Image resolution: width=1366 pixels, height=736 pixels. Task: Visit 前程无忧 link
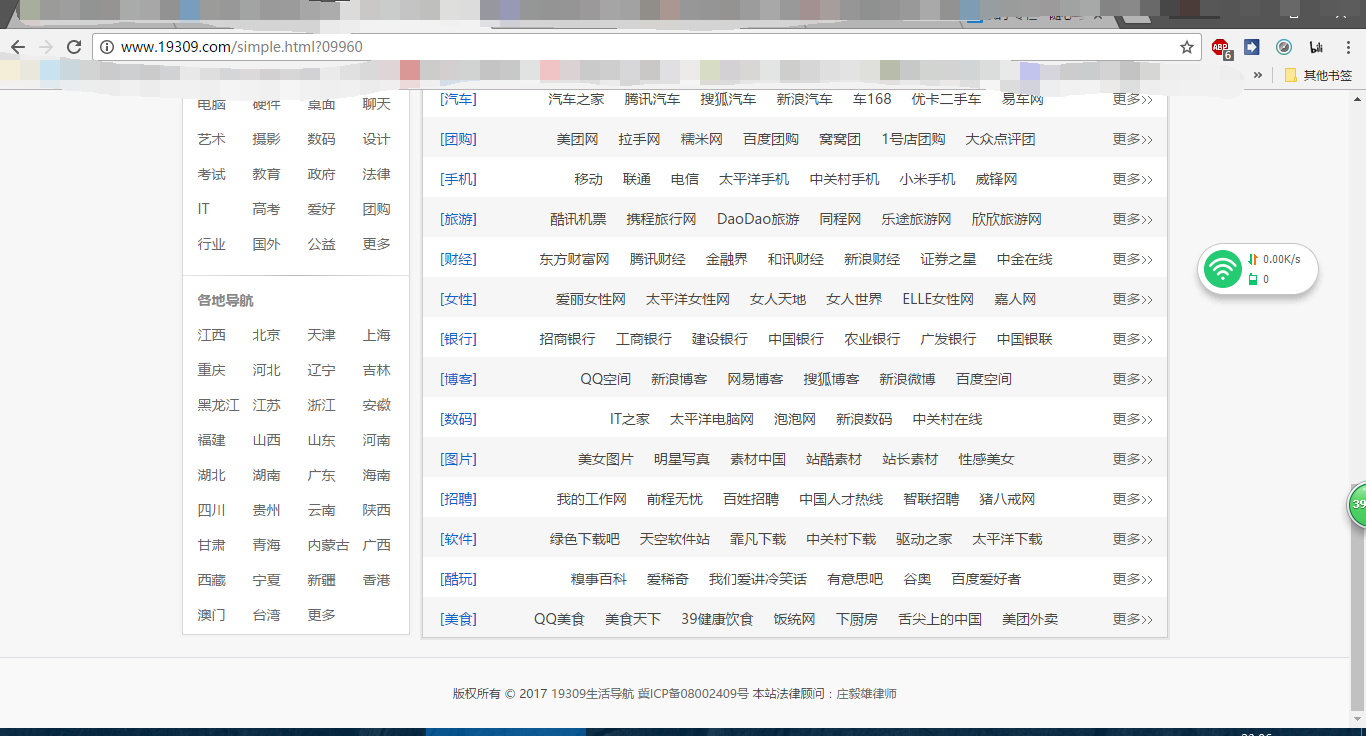tap(675, 499)
